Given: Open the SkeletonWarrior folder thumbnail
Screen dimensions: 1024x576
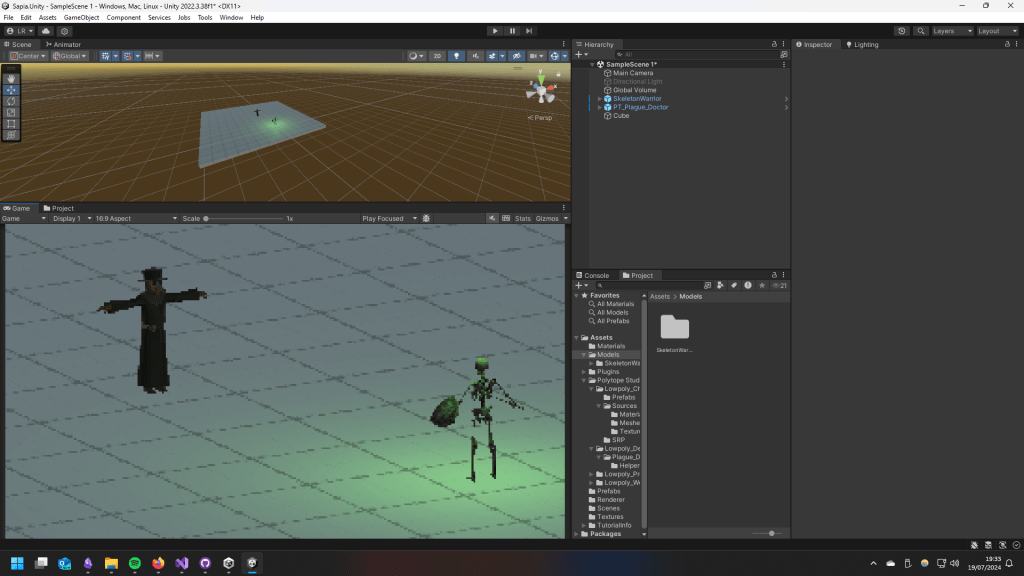Looking at the screenshot, I should 675,328.
